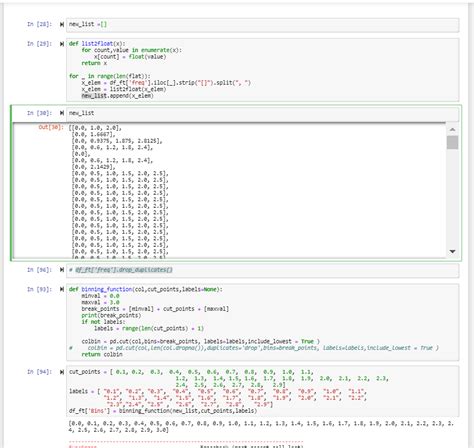
Task: Click the line 'return colbin'
Action: point(102,354)
